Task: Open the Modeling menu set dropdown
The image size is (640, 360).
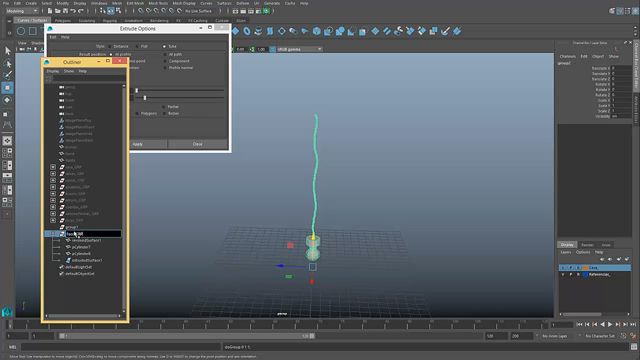Action: coord(22,11)
